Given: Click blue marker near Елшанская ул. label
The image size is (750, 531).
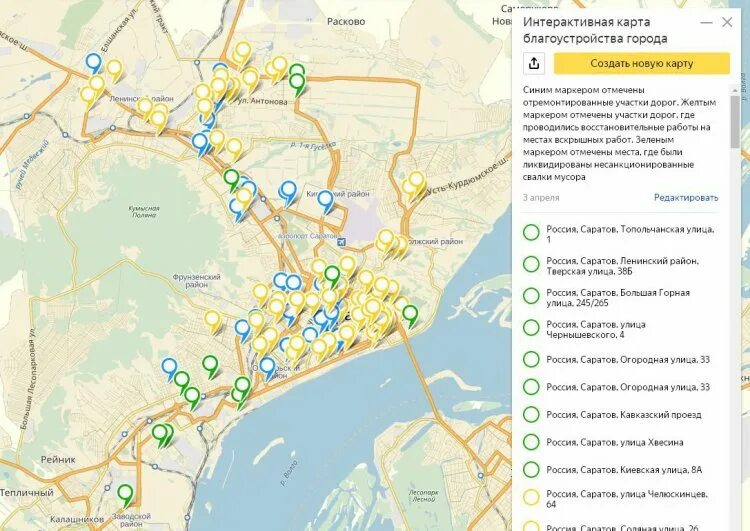Looking at the screenshot, I should tap(94, 63).
